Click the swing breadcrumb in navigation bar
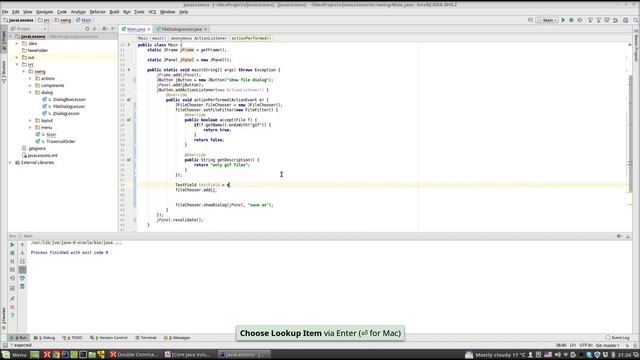 point(62,20)
